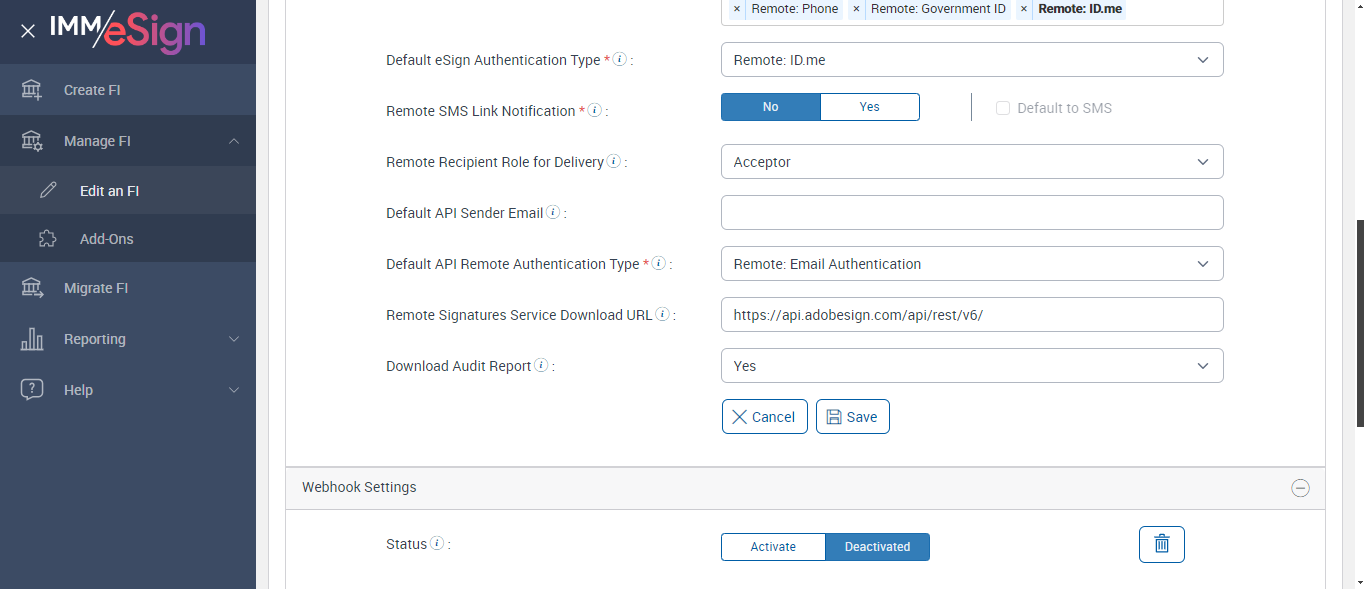Viewport: 1366px width, 589px height.
Task: Open Remote Recipient Role for Delivery dropdown
Action: click(x=971, y=162)
